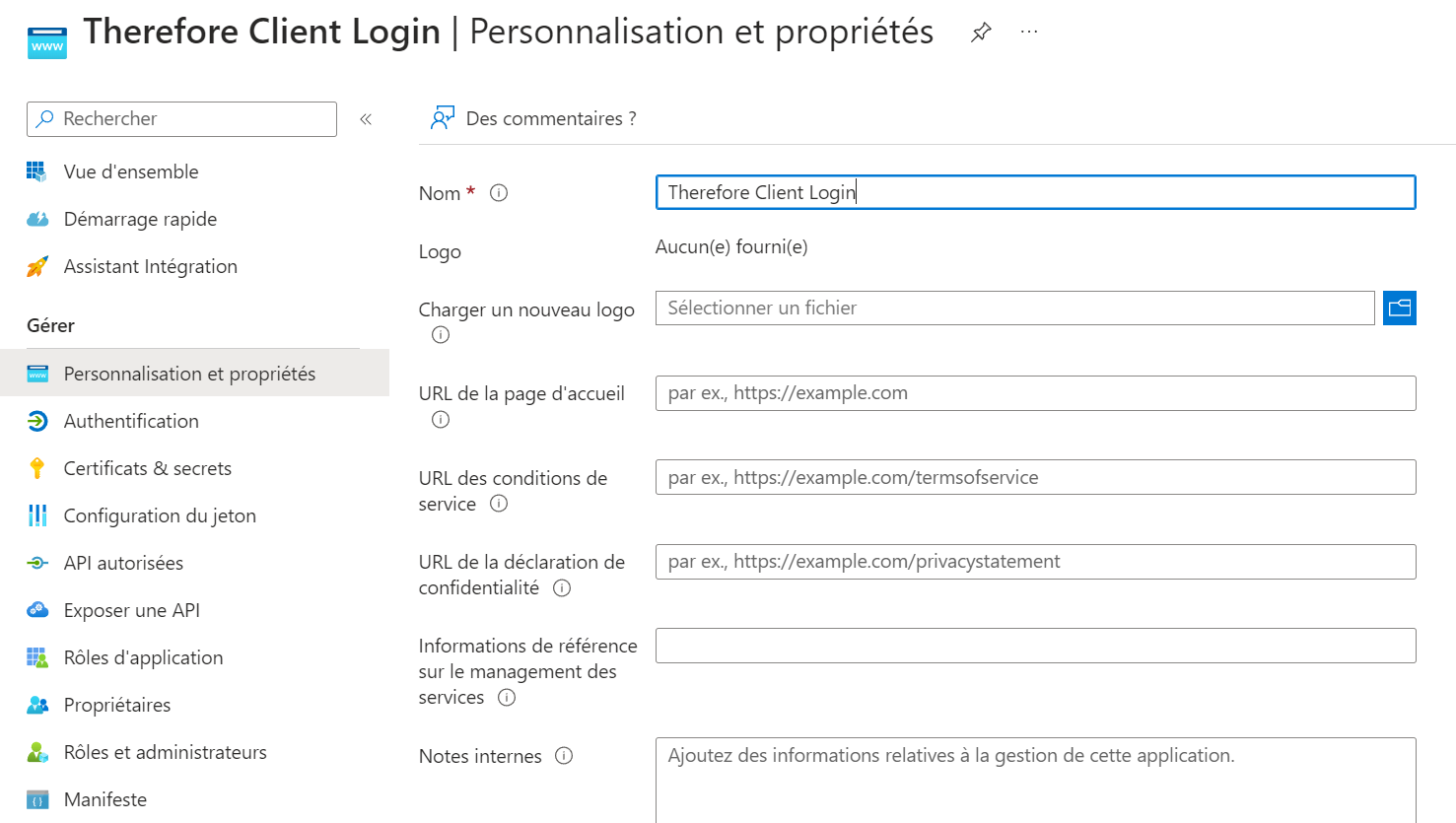Click info icon beside Notes internes

[564, 756]
